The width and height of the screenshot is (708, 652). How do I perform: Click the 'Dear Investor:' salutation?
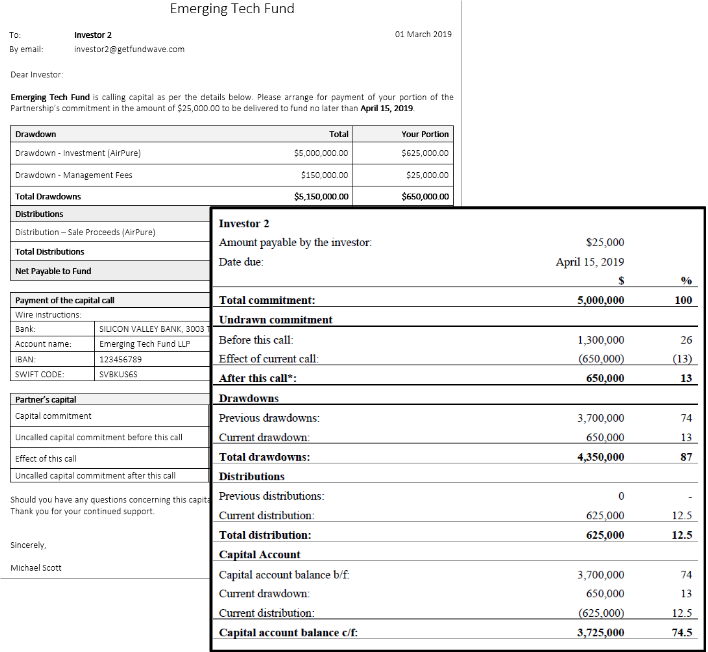pyautogui.click(x=37, y=75)
